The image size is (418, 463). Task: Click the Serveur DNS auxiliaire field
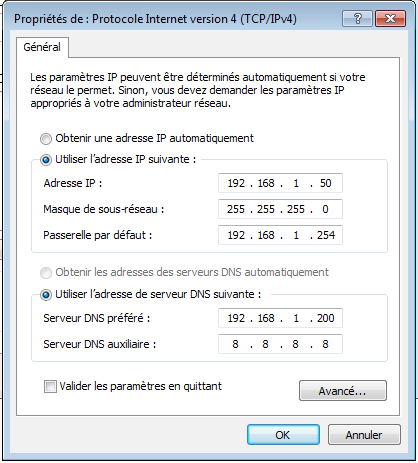(280, 344)
